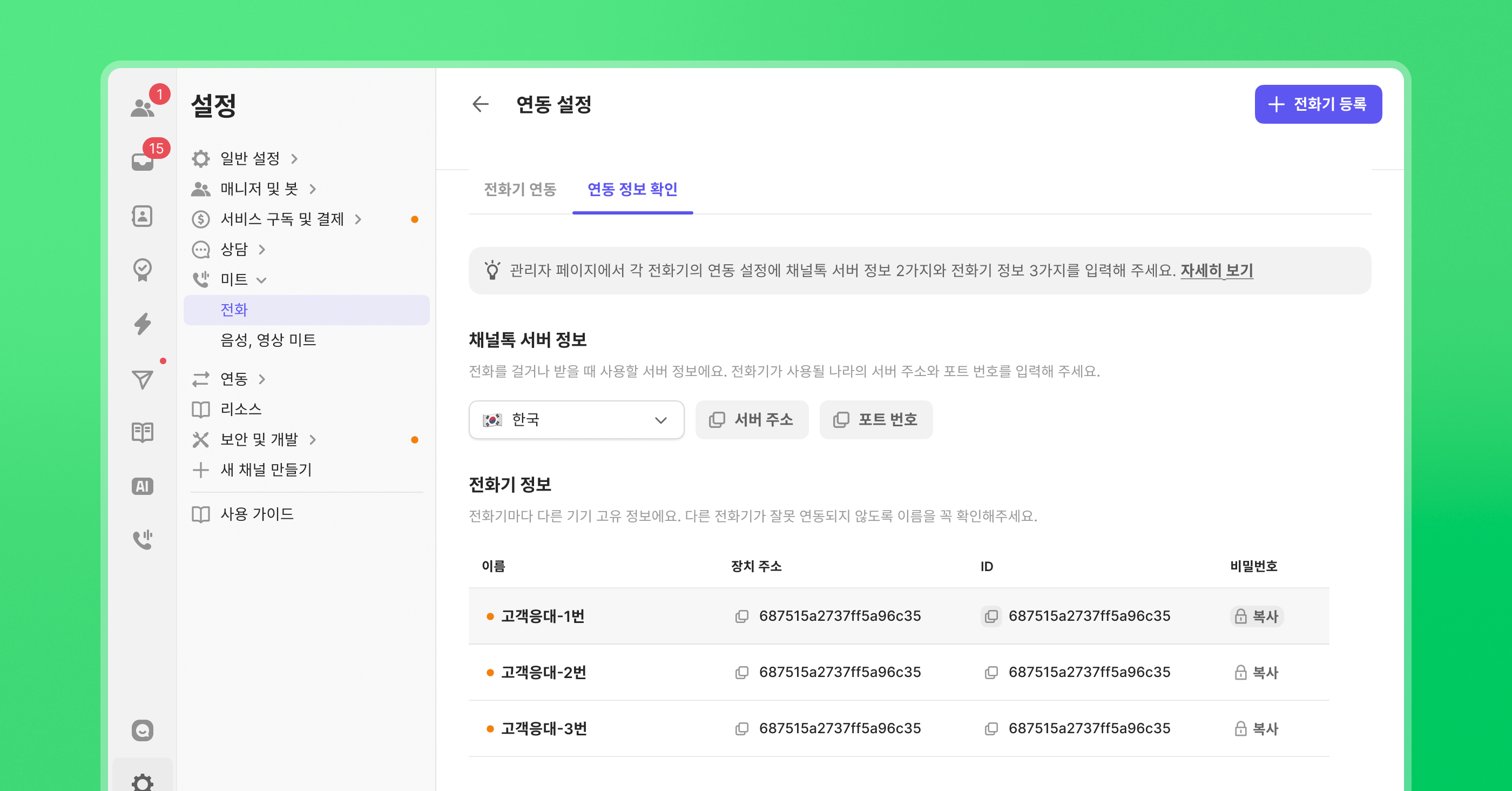This screenshot has height=791, width=1512.
Task: Expand the 보안 및 개발 menu
Action: click(x=259, y=439)
